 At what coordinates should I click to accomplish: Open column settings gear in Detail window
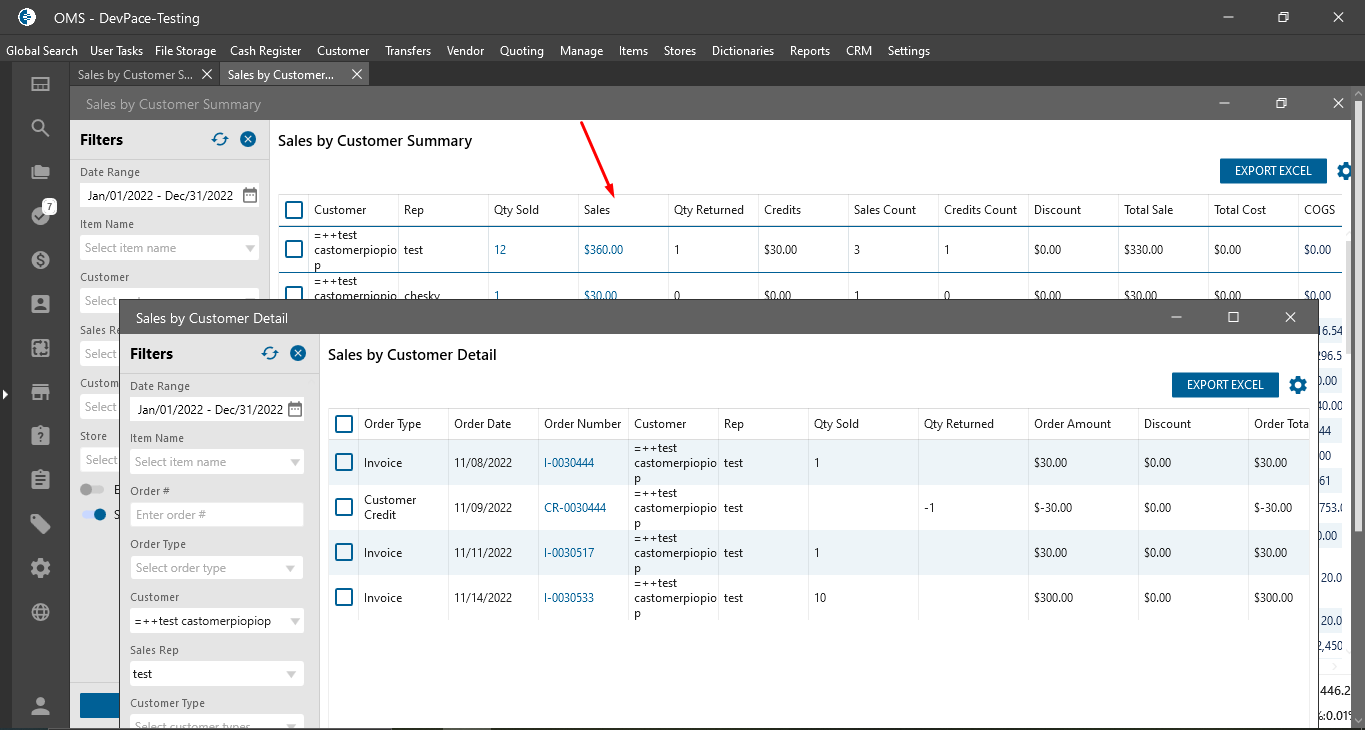[1298, 385]
